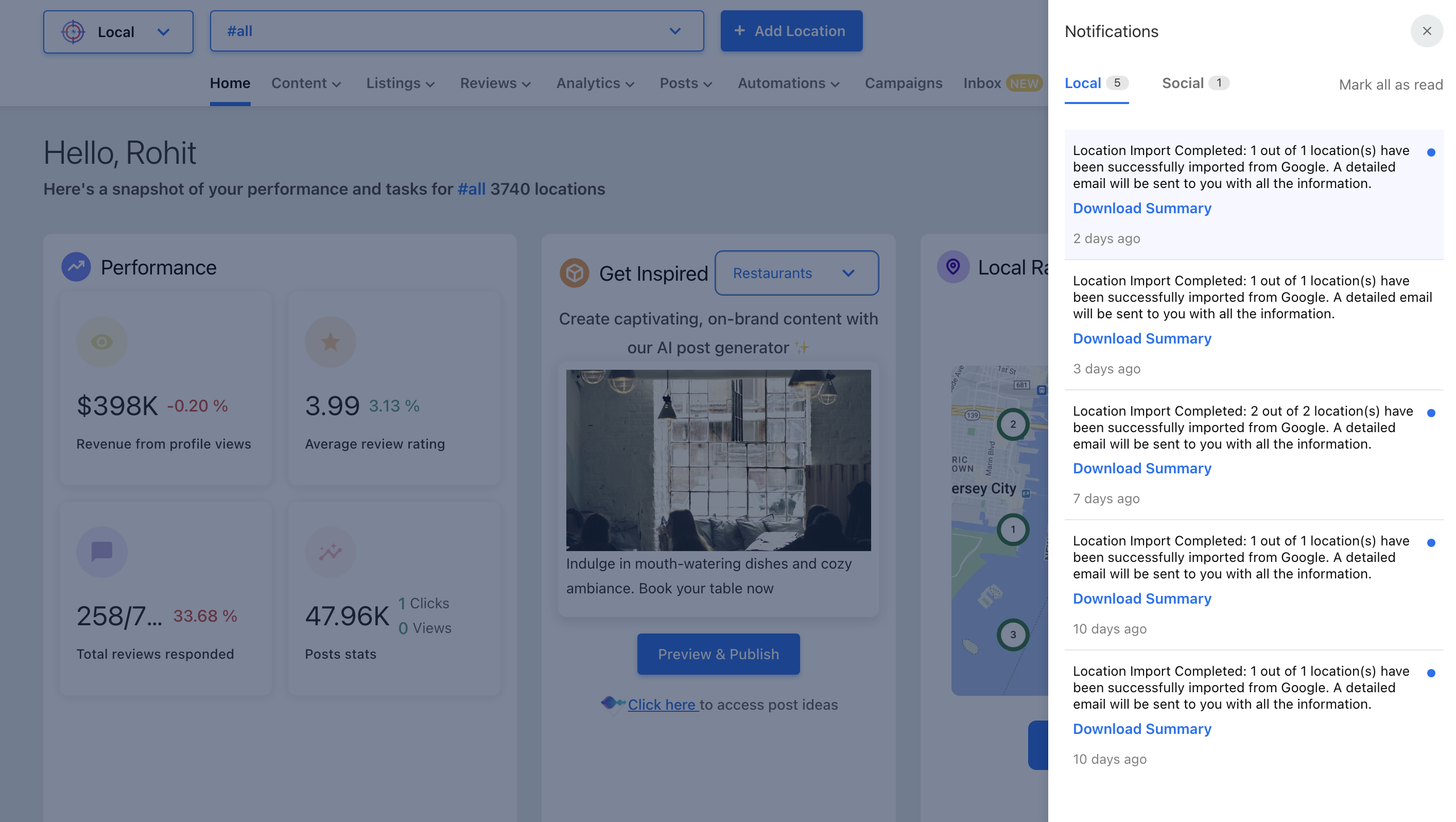Close the Notifications panel
1456x822 pixels.
click(1426, 31)
